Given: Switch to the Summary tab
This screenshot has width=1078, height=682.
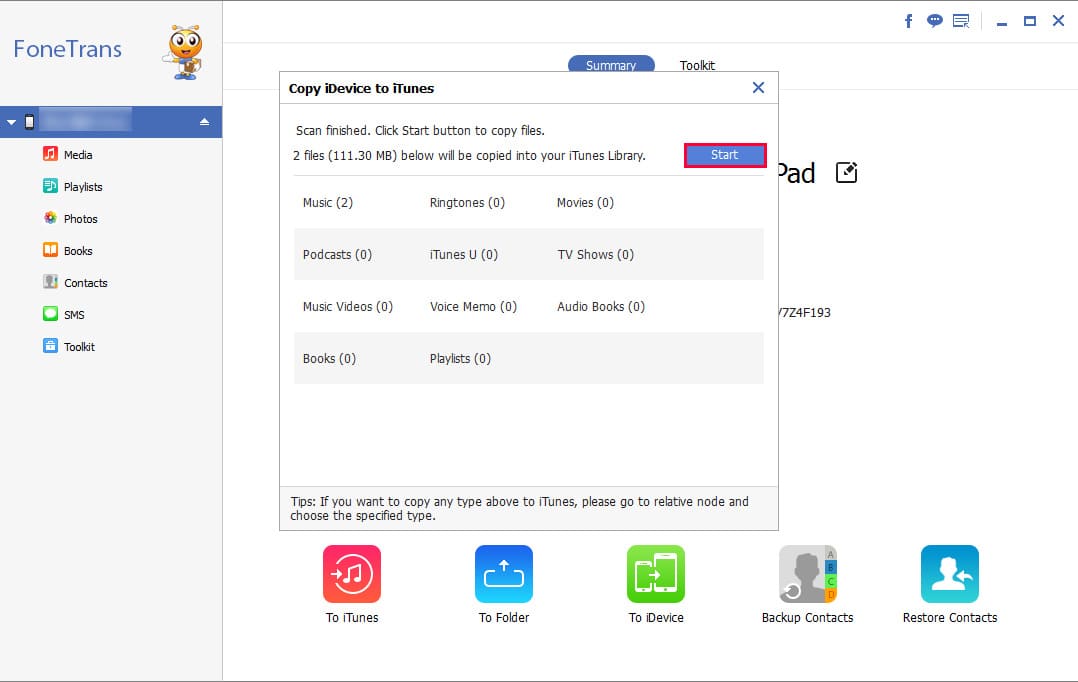Looking at the screenshot, I should tap(611, 65).
